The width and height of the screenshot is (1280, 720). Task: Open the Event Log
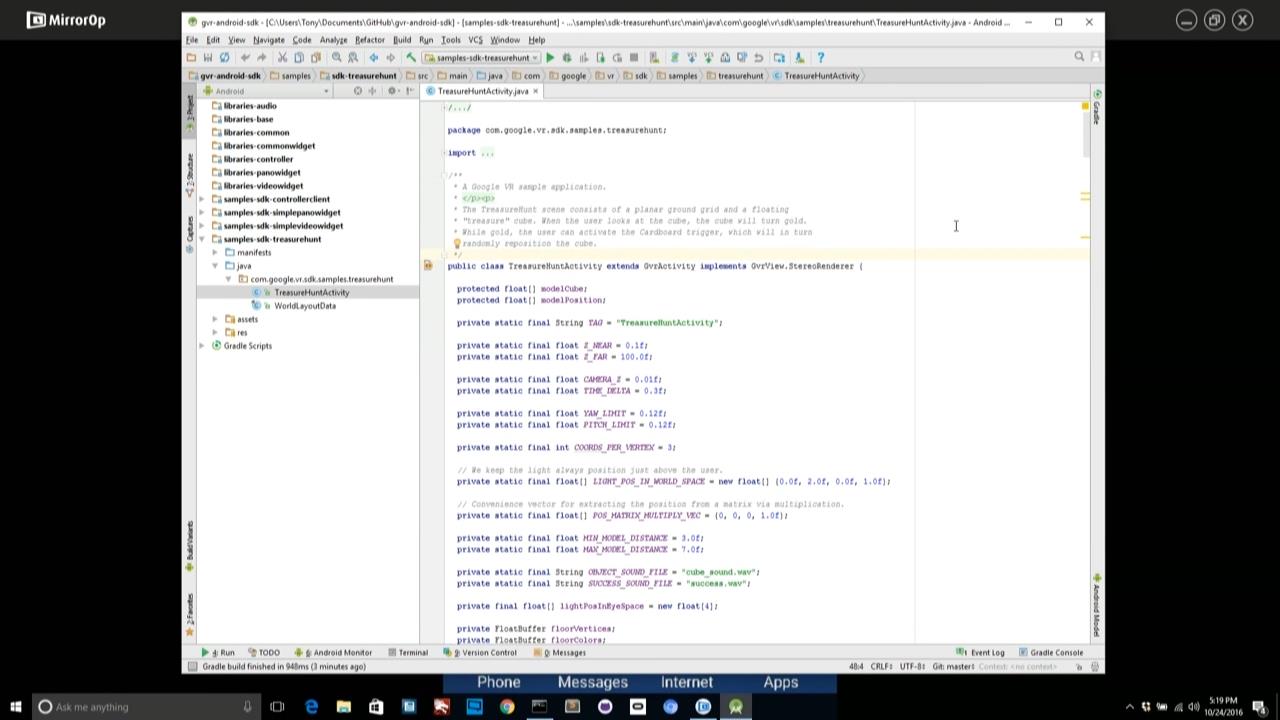[x=981, y=652]
